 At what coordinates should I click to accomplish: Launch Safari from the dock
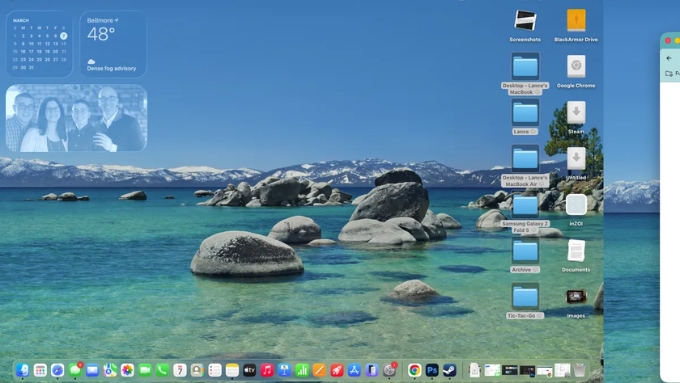[x=57, y=370]
